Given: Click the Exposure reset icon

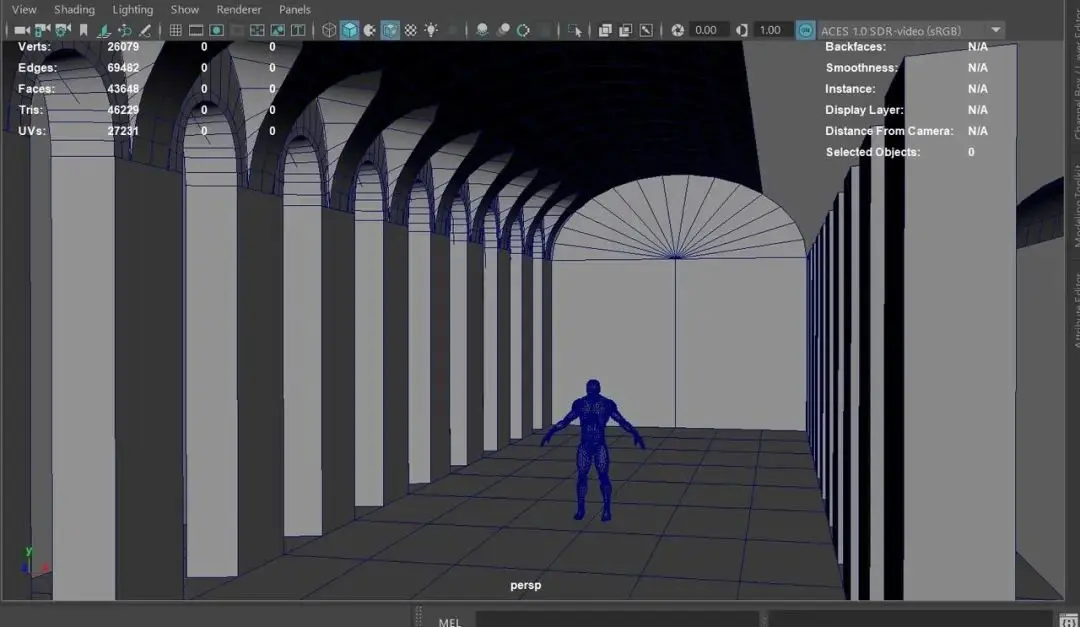Looking at the screenshot, I should point(678,30).
